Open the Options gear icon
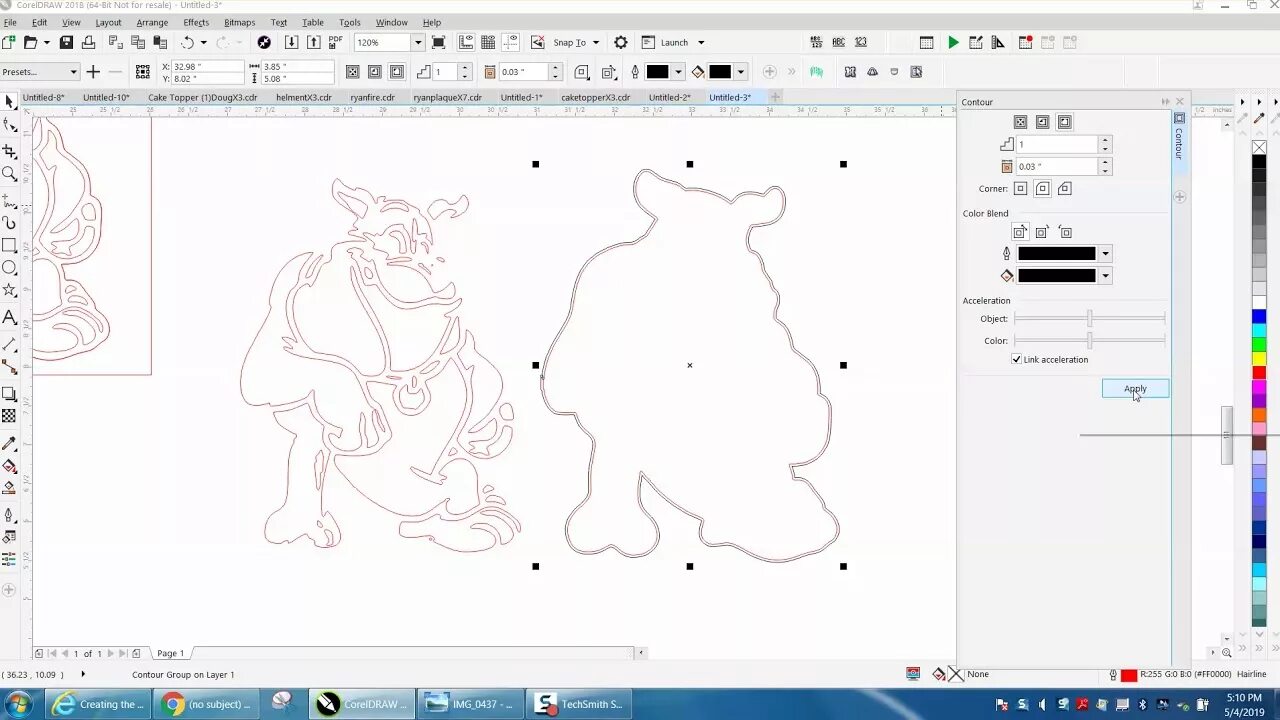Image resolution: width=1280 pixels, height=720 pixels. 621,42
